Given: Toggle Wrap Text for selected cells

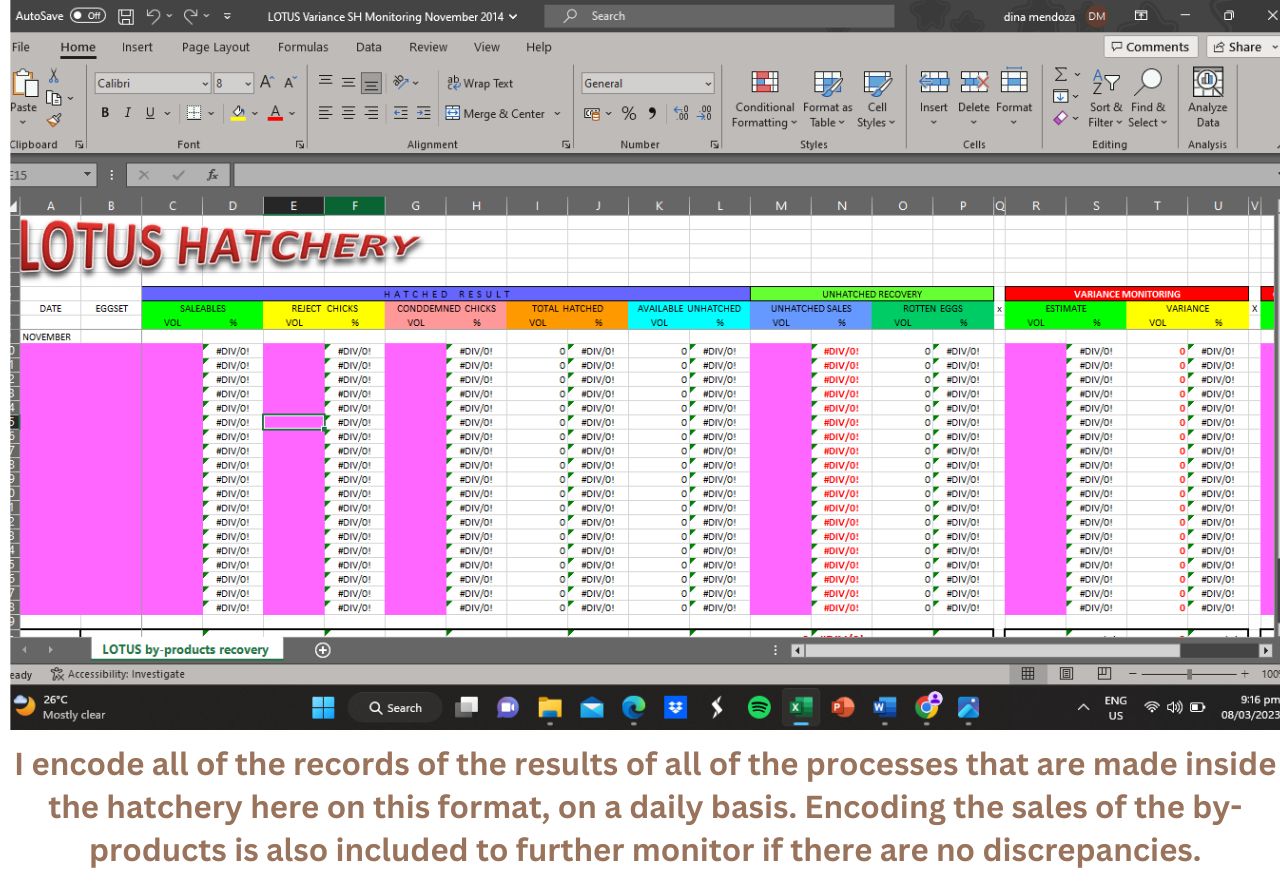Looking at the screenshot, I should (x=479, y=83).
